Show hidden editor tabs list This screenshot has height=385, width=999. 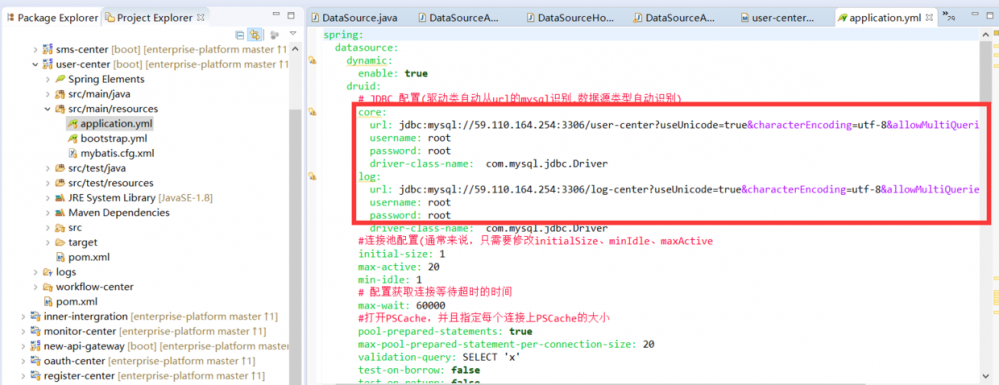pyautogui.click(x=949, y=16)
